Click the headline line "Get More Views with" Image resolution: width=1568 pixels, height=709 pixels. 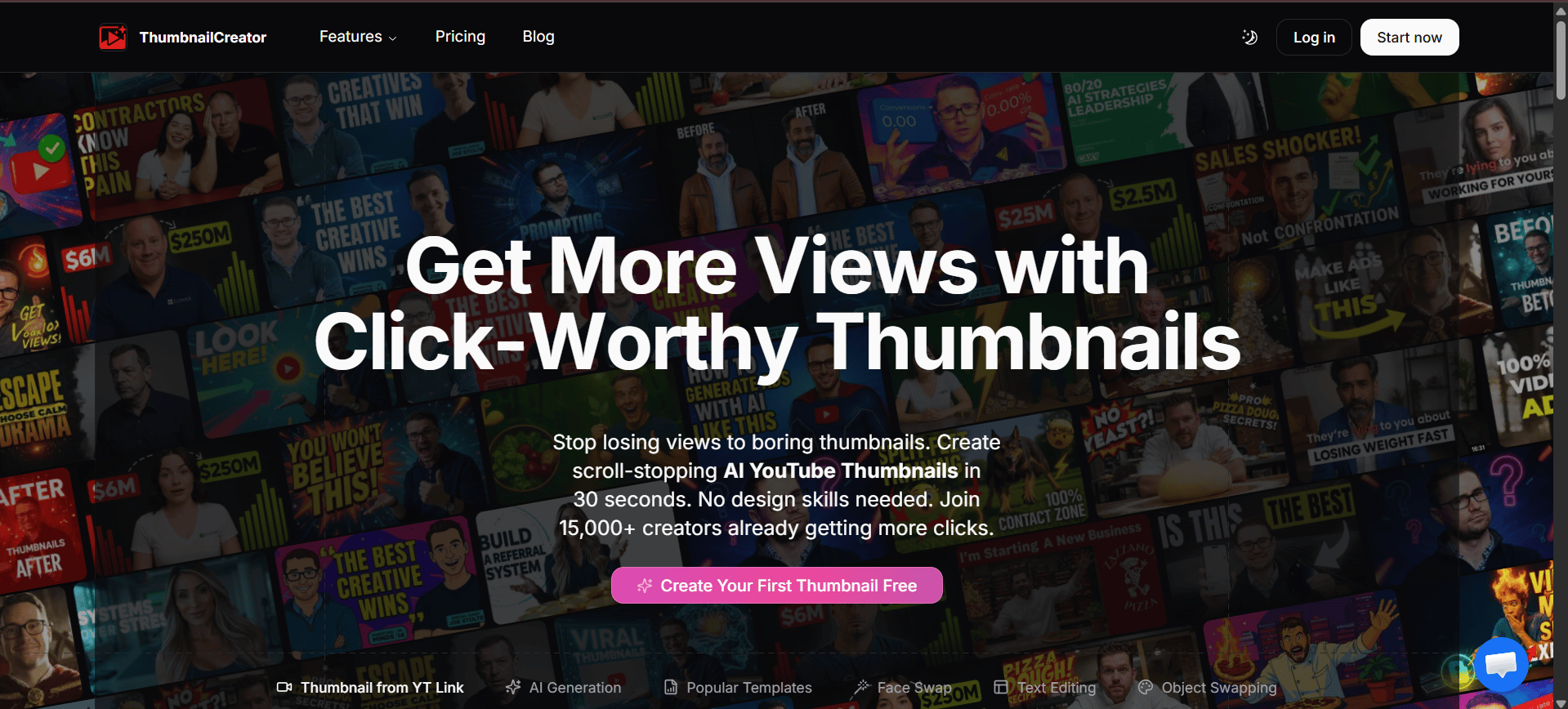click(x=777, y=265)
